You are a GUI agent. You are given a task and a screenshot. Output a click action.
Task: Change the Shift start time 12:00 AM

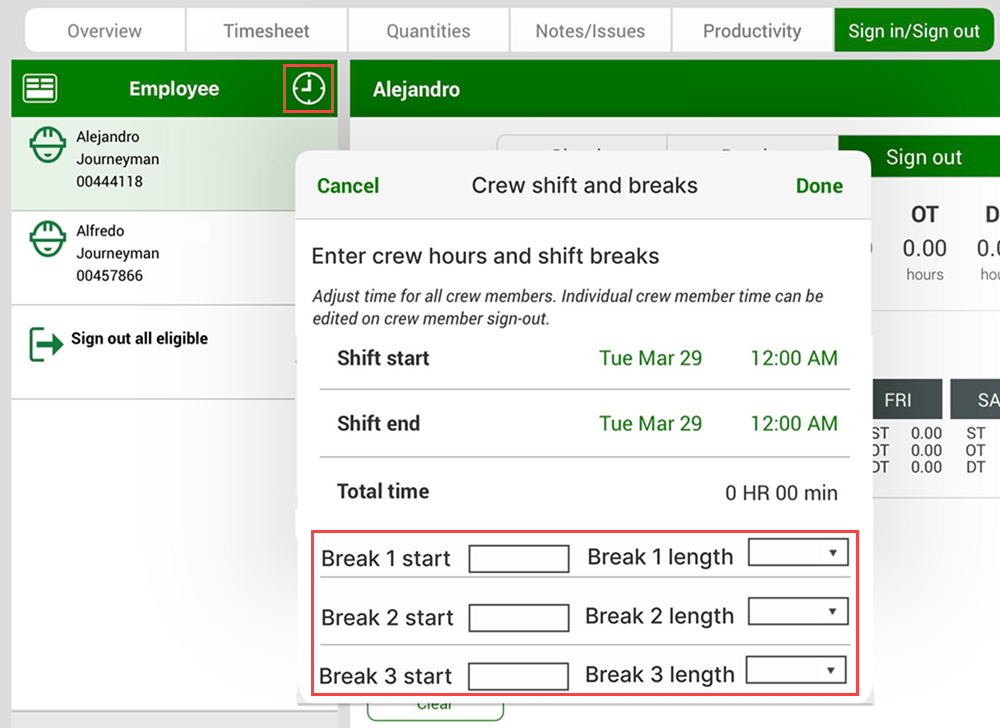coord(793,358)
